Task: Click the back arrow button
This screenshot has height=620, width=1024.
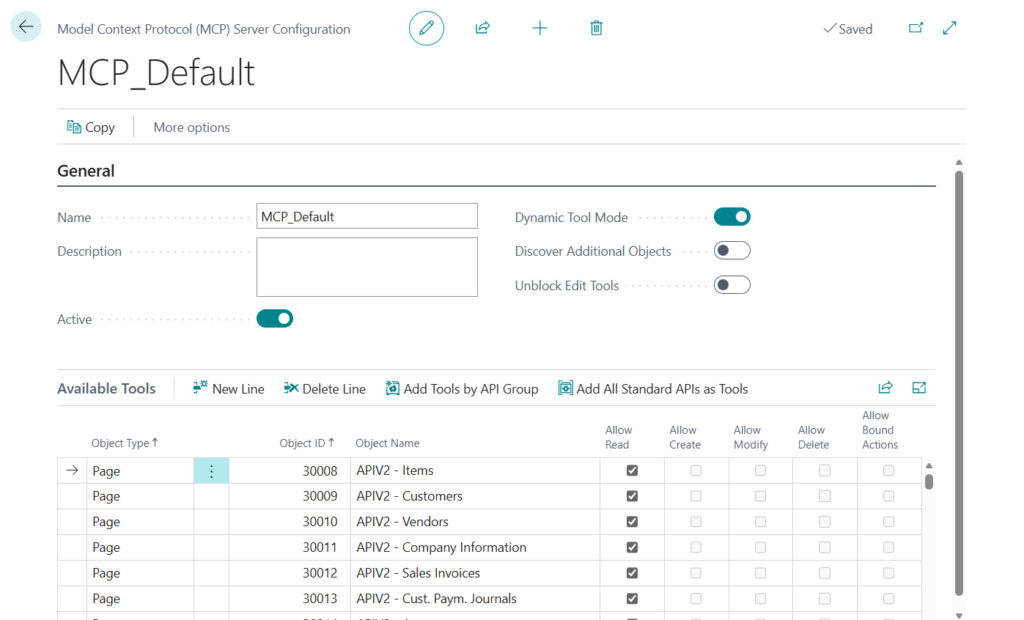Action: point(26,28)
